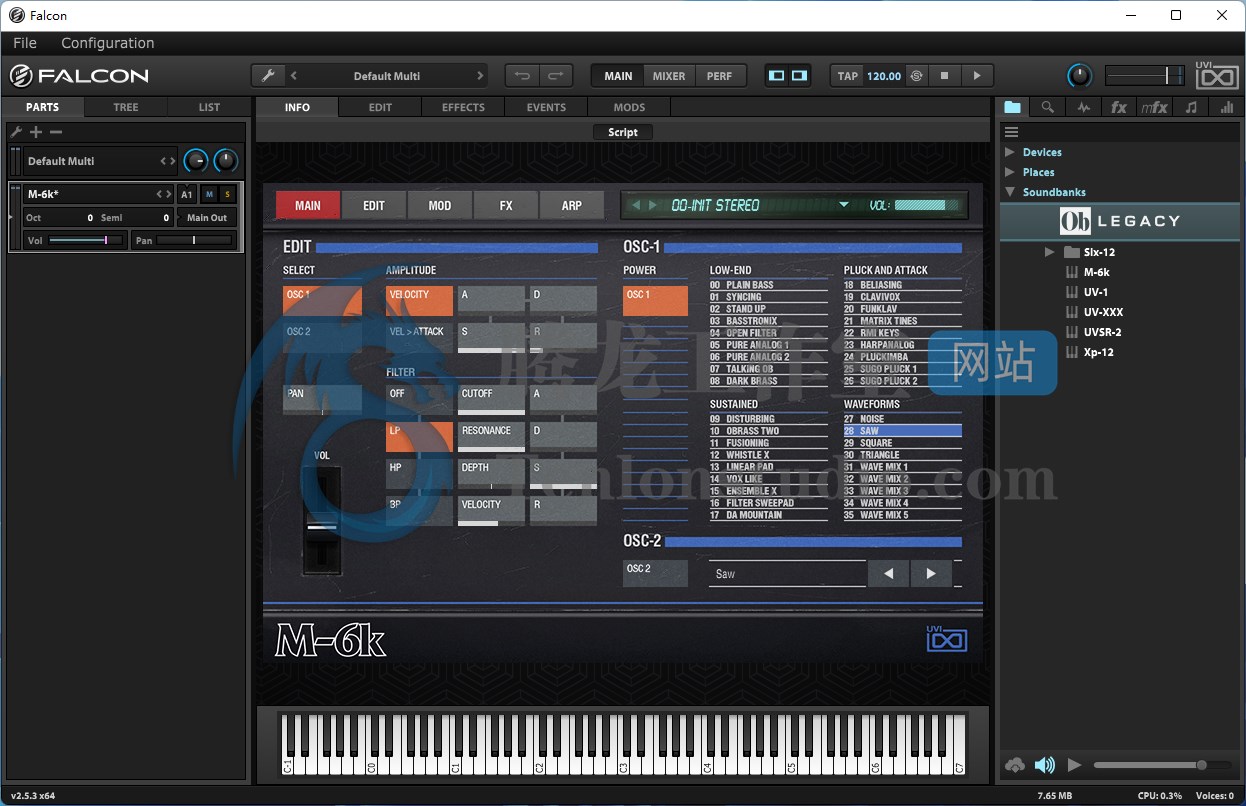Select next preset arrow in preset display

[653, 205]
